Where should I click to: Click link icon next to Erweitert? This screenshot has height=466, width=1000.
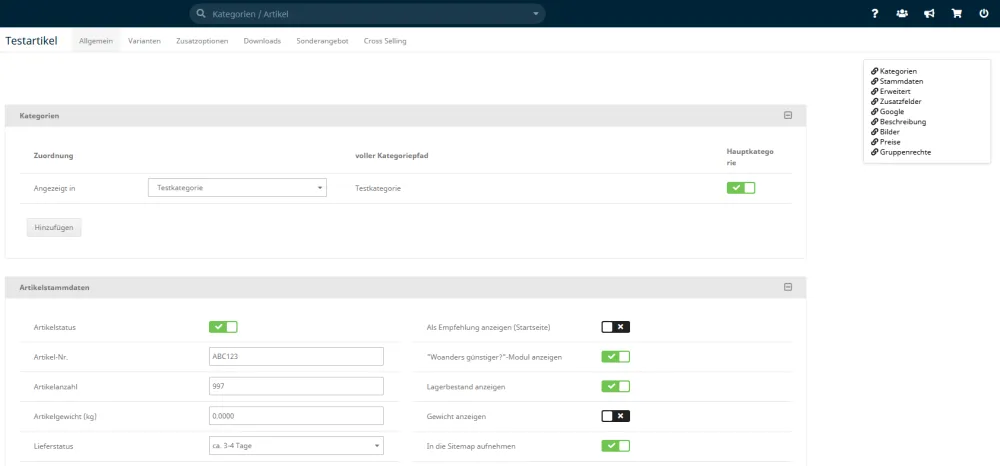coord(874,92)
